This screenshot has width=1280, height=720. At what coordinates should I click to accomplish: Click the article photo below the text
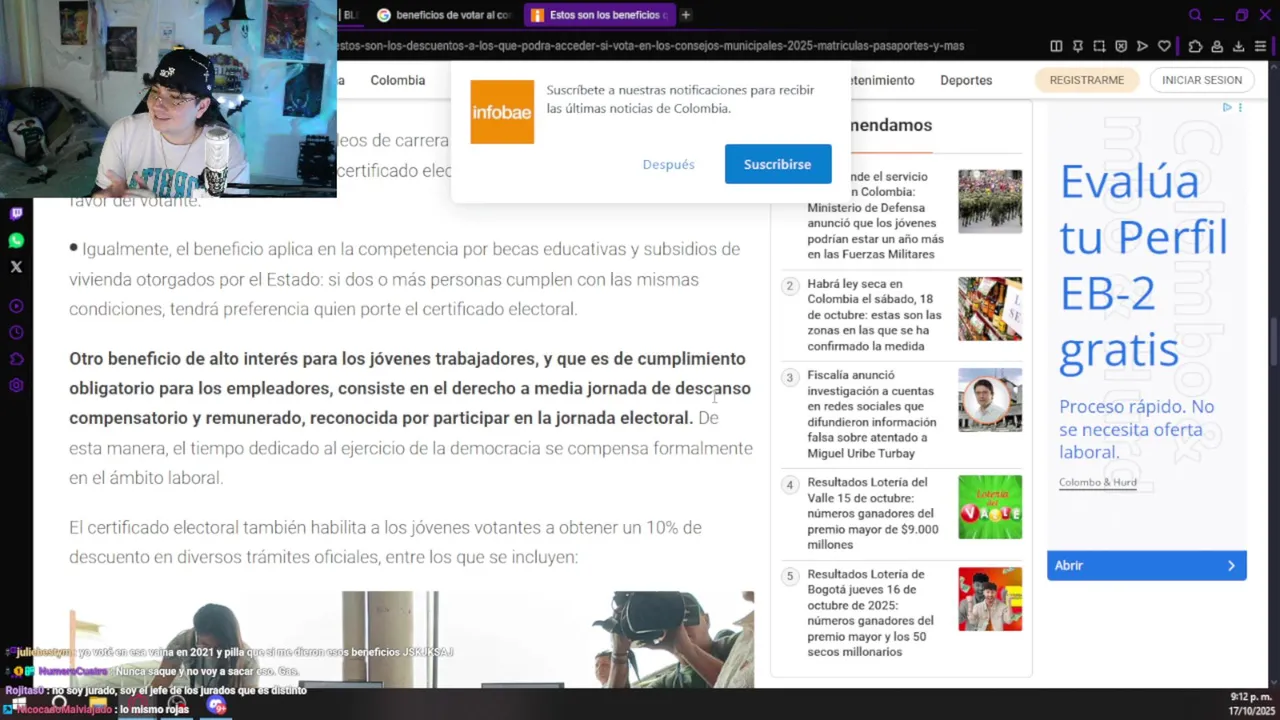click(x=411, y=638)
